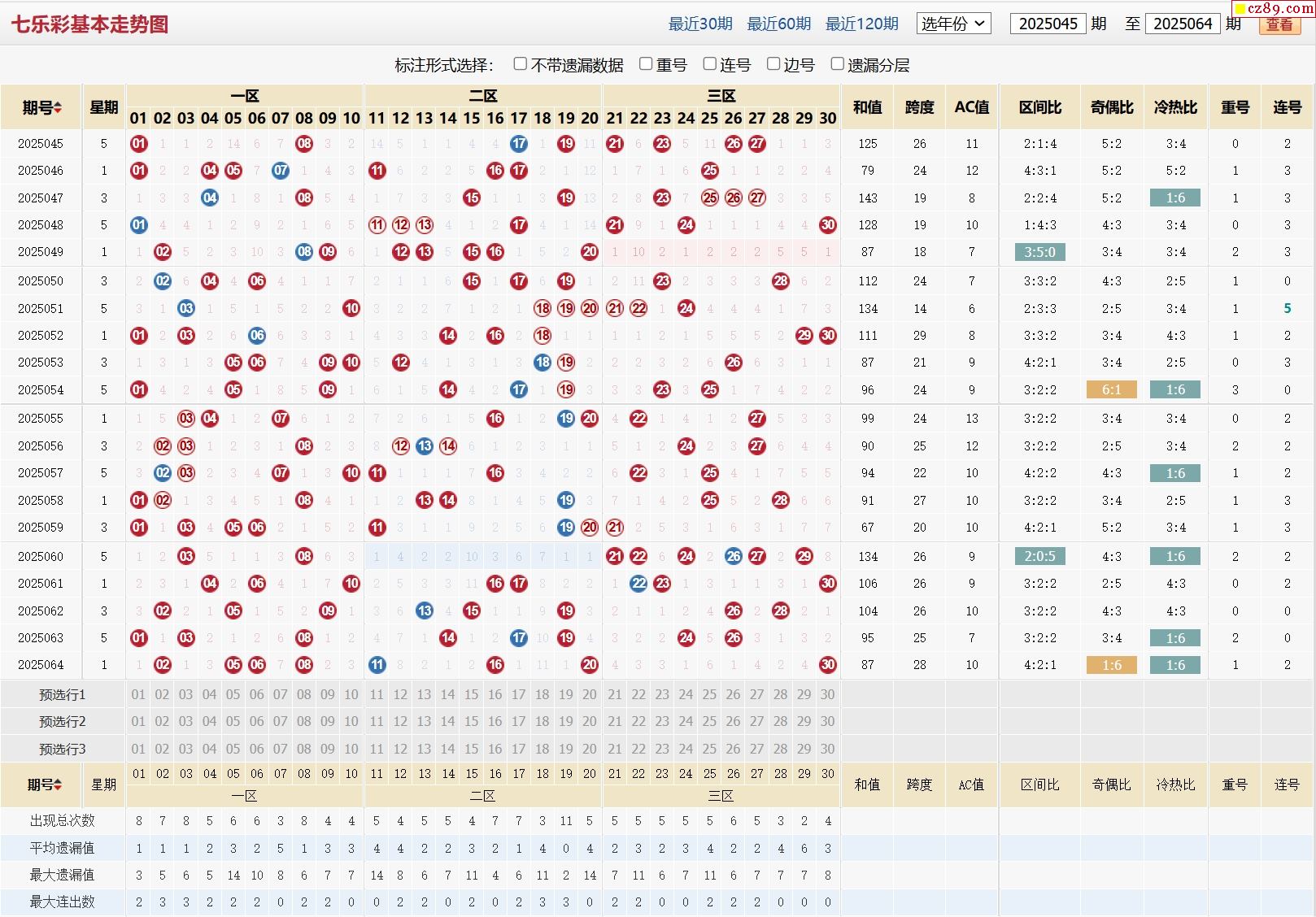Select number 15 in 预选行1
The width and height of the screenshot is (1316, 917).
(x=472, y=695)
